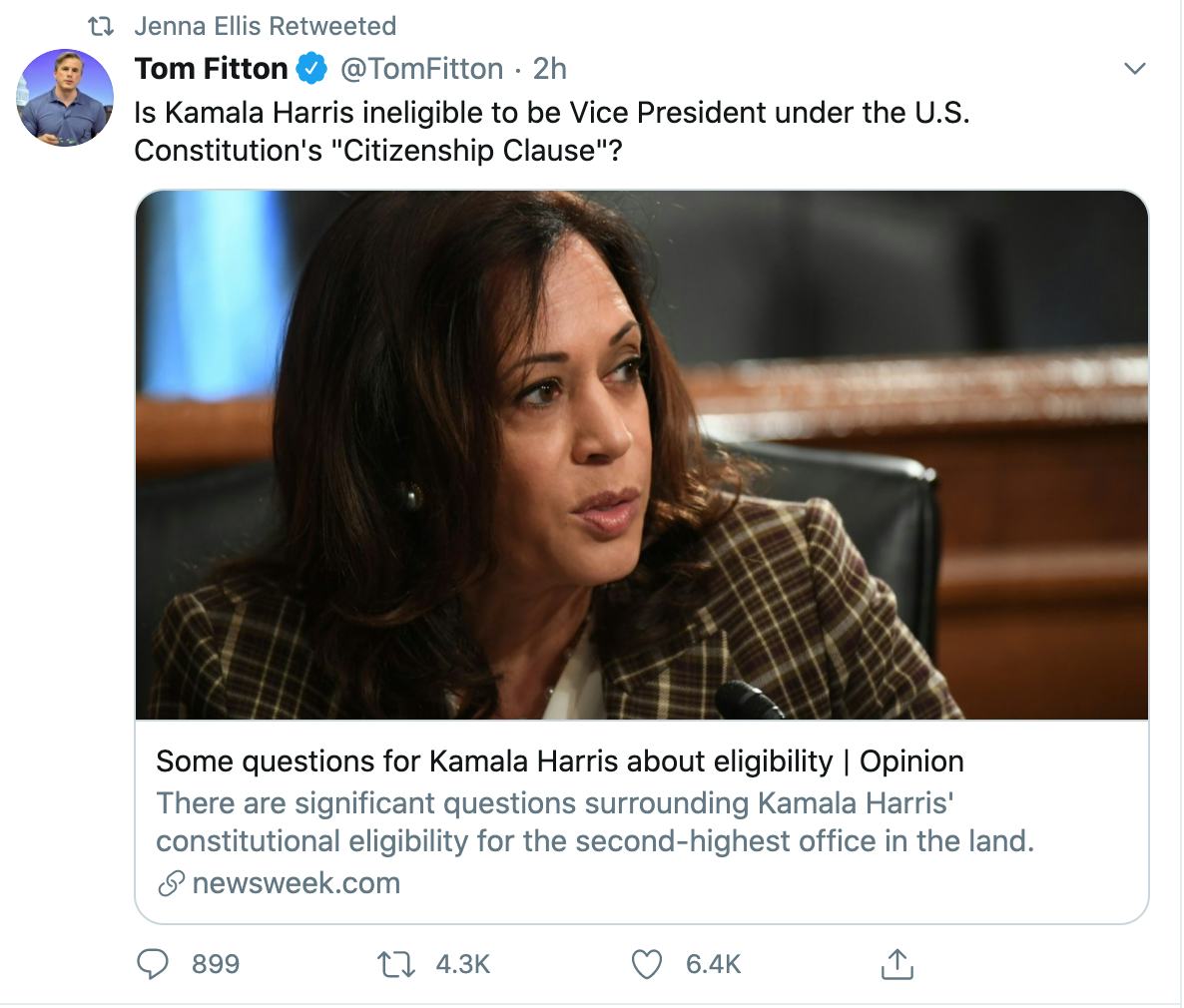Image resolution: width=1184 pixels, height=1008 pixels.
Task: Open the @TomFitton handle link
Action: pyautogui.click(x=421, y=69)
